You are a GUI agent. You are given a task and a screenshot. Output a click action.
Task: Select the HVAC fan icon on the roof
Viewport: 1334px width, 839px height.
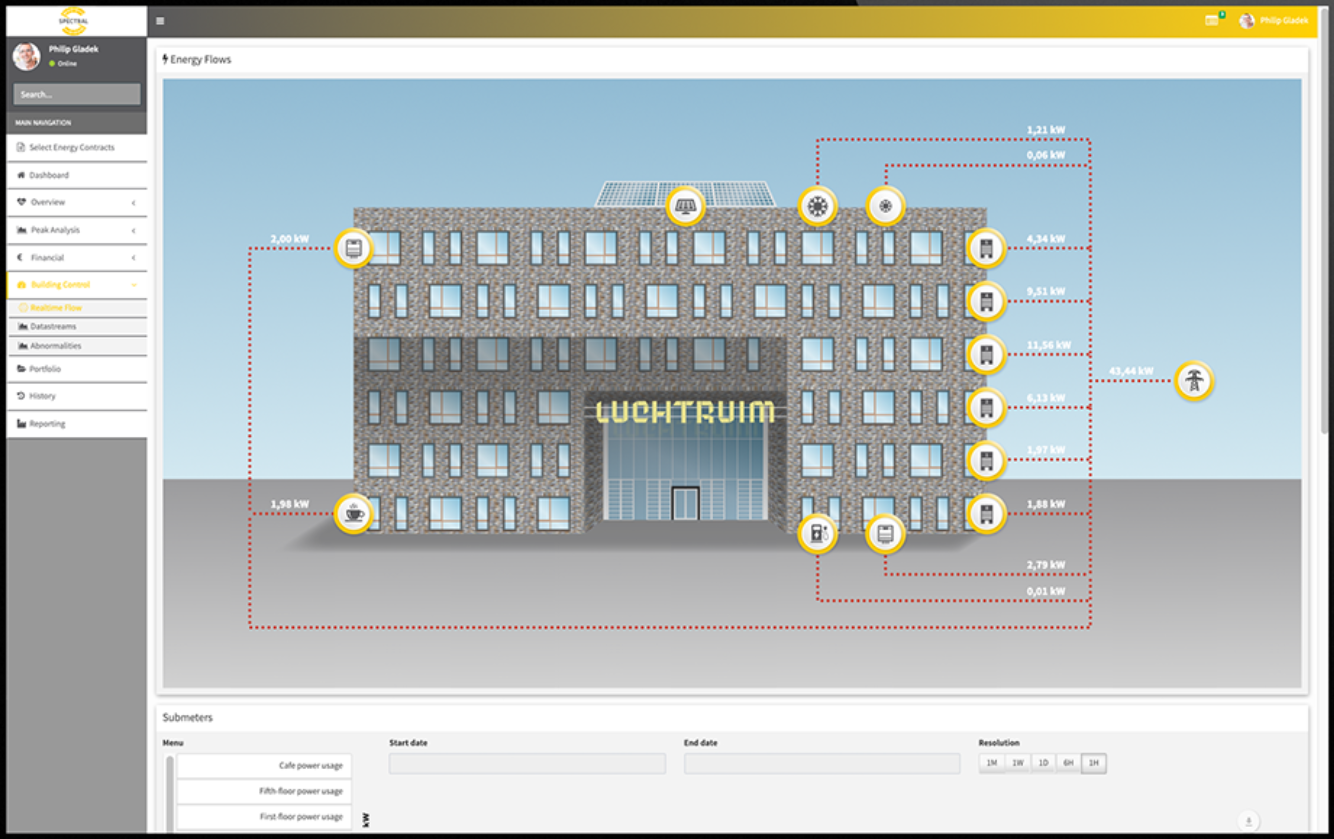[x=818, y=203]
